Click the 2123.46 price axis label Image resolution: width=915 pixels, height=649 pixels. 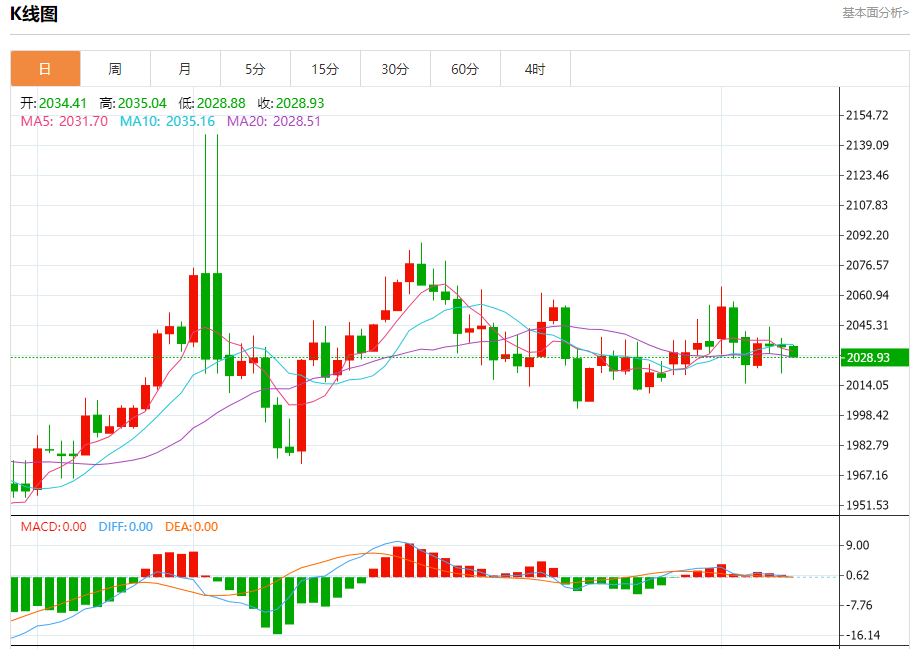pos(867,175)
